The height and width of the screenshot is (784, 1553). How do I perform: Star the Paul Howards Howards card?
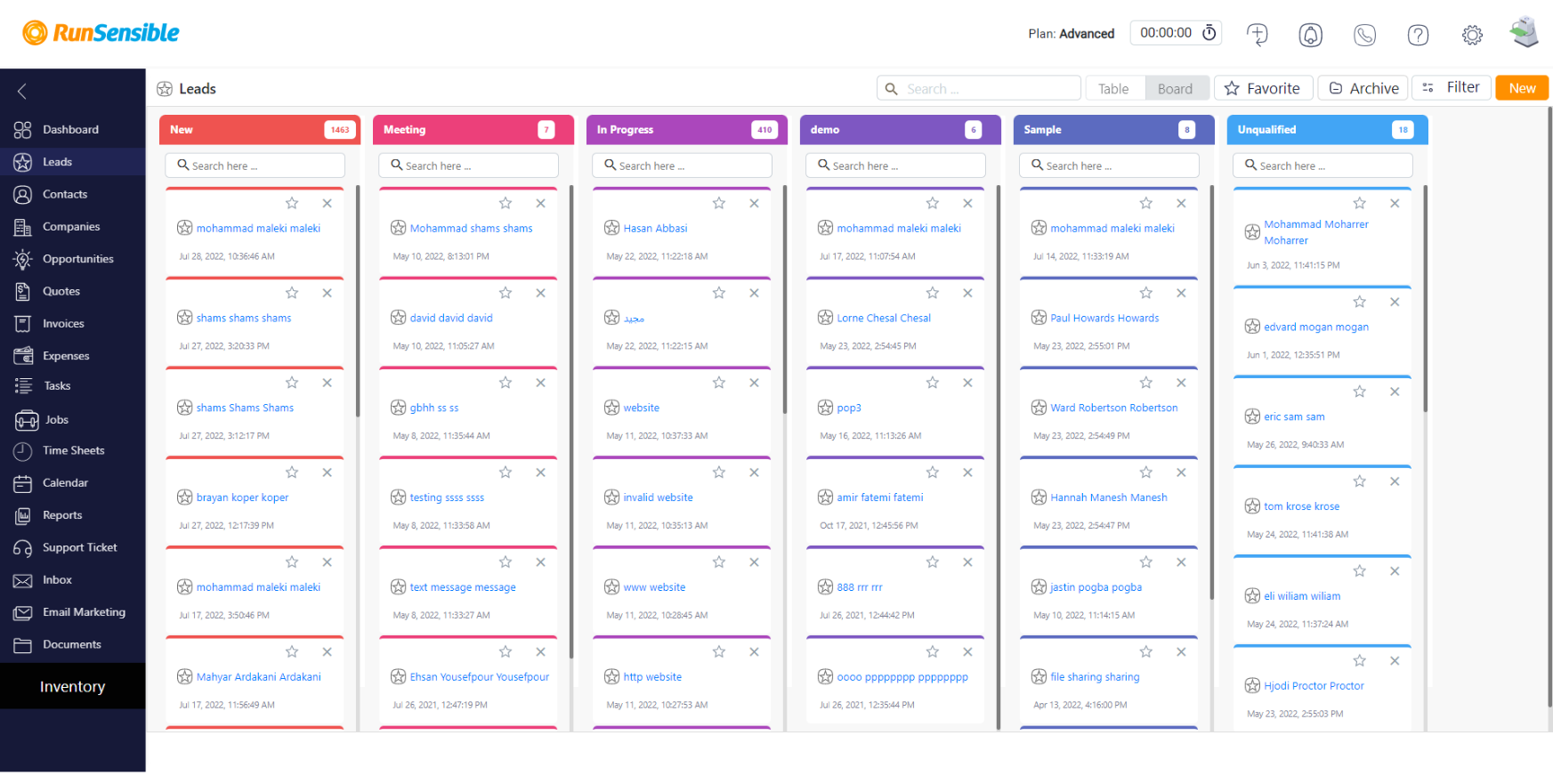1146,293
